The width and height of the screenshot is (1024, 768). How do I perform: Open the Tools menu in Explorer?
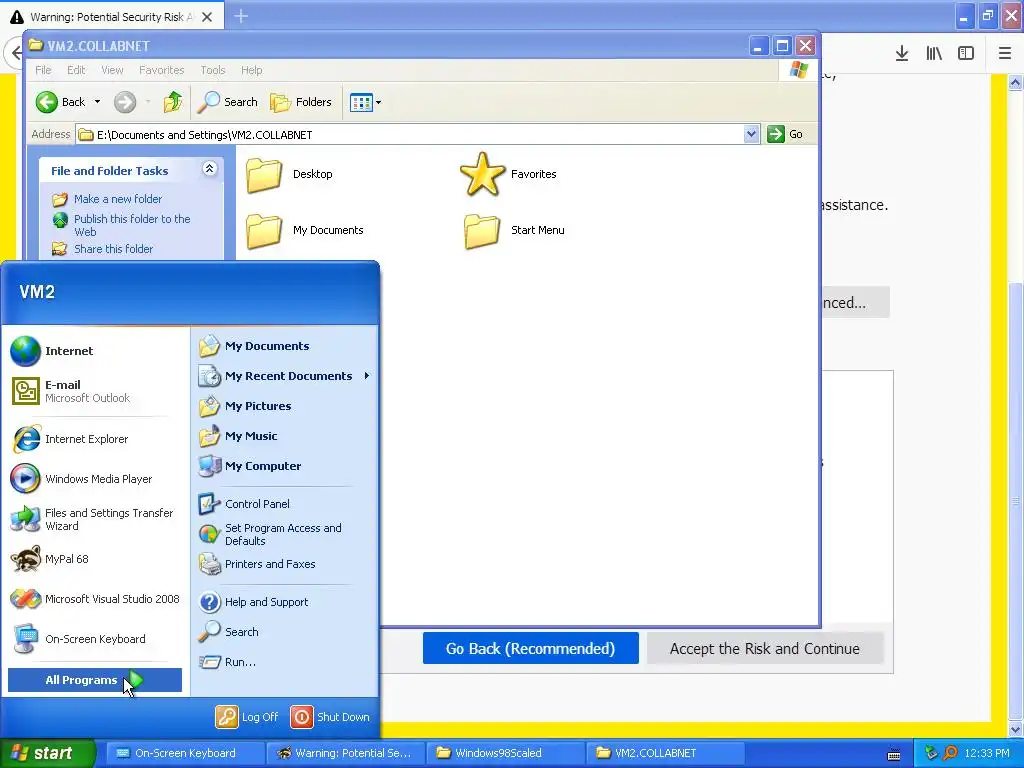pos(212,70)
